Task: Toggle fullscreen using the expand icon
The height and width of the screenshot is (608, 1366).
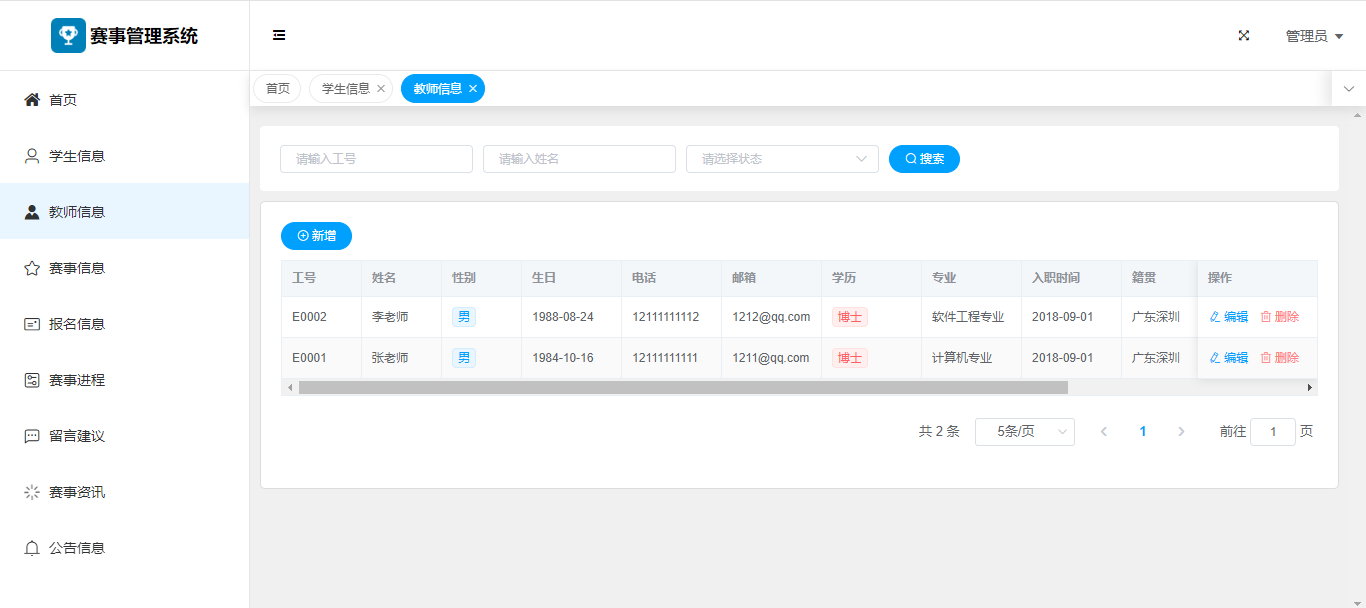Action: click(x=1244, y=36)
